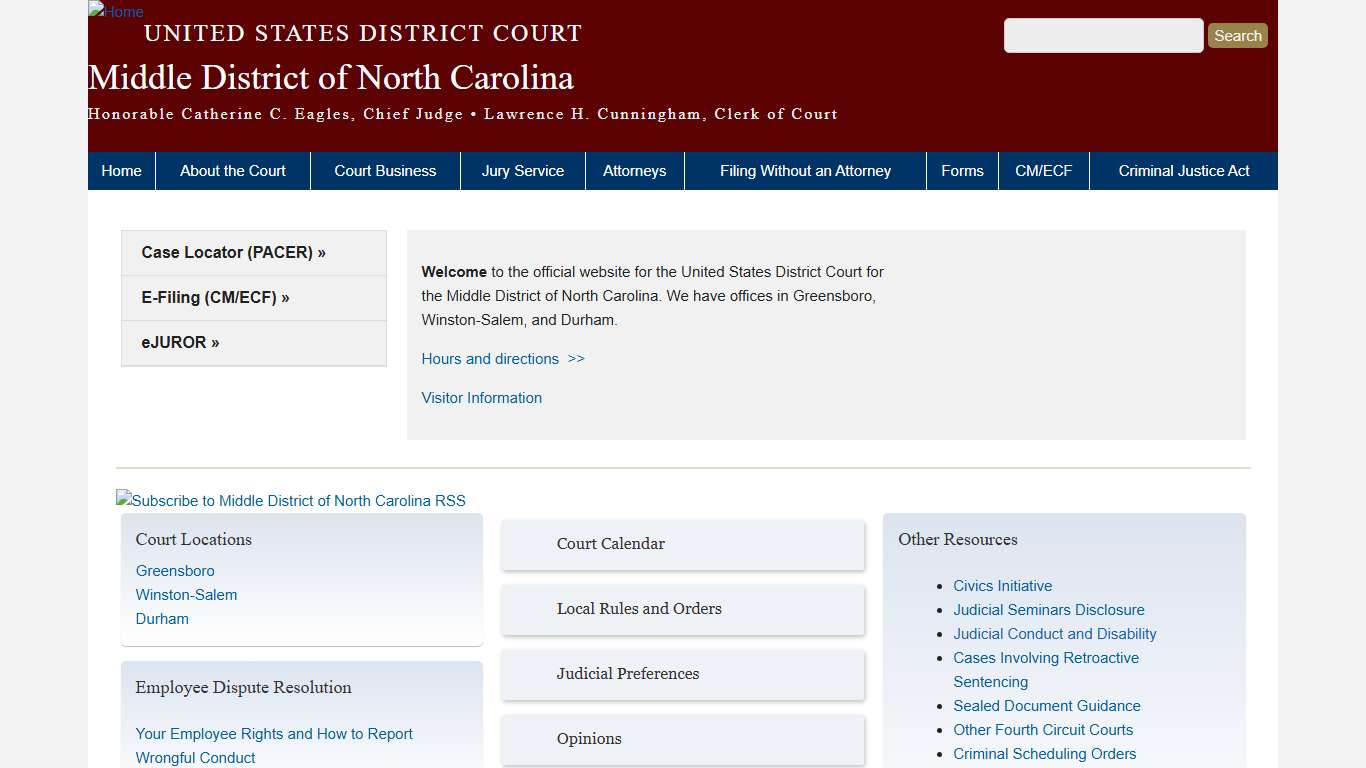Image resolution: width=1366 pixels, height=768 pixels.
Task: Click the Criminal Justice Act tab
Action: (x=1184, y=170)
